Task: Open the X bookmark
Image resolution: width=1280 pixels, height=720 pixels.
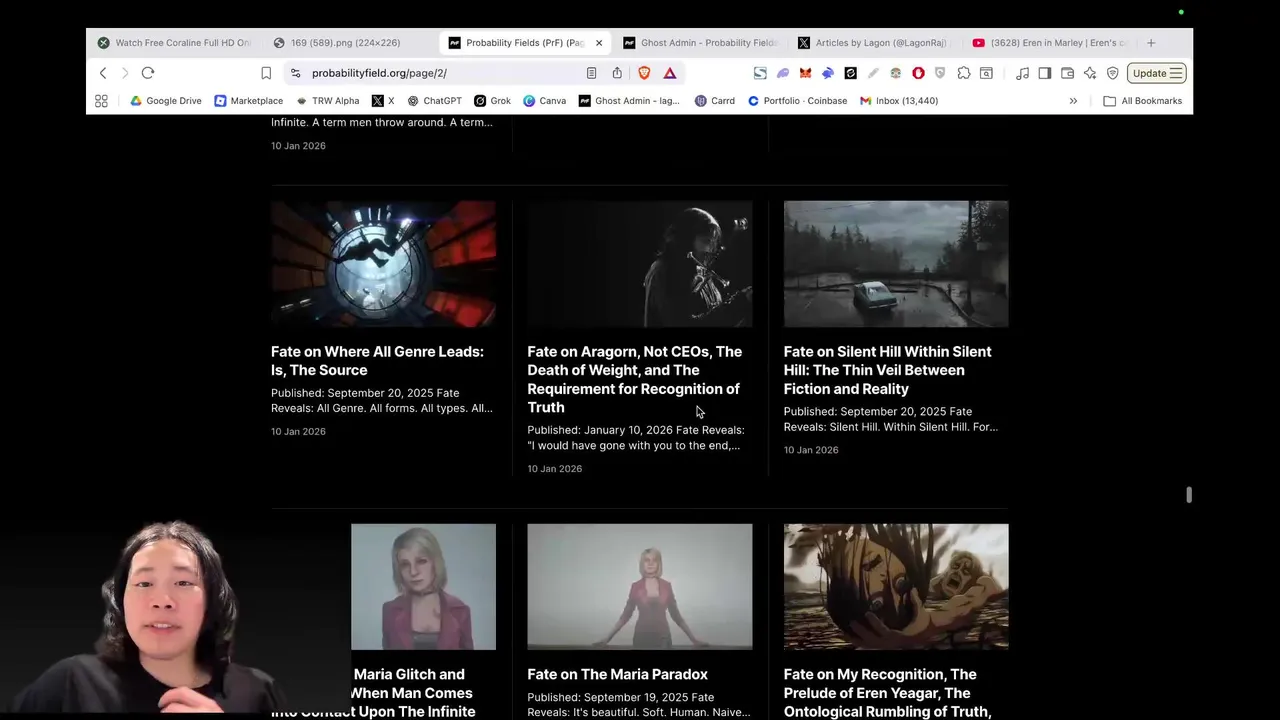Action: tap(383, 101)
